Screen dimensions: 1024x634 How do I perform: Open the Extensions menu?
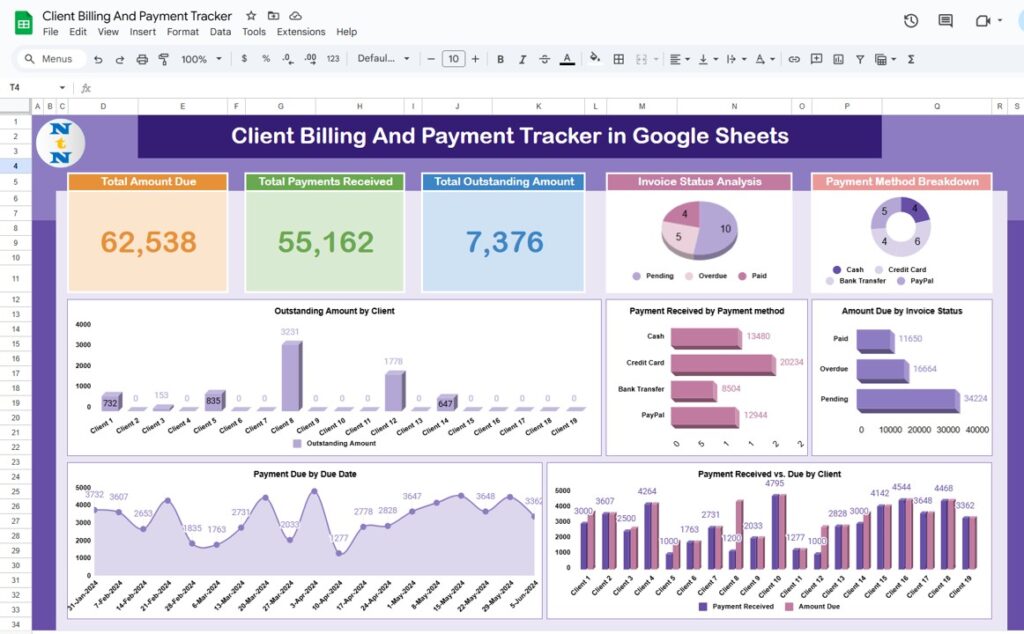pyautogui.click(x=300, y=31)
